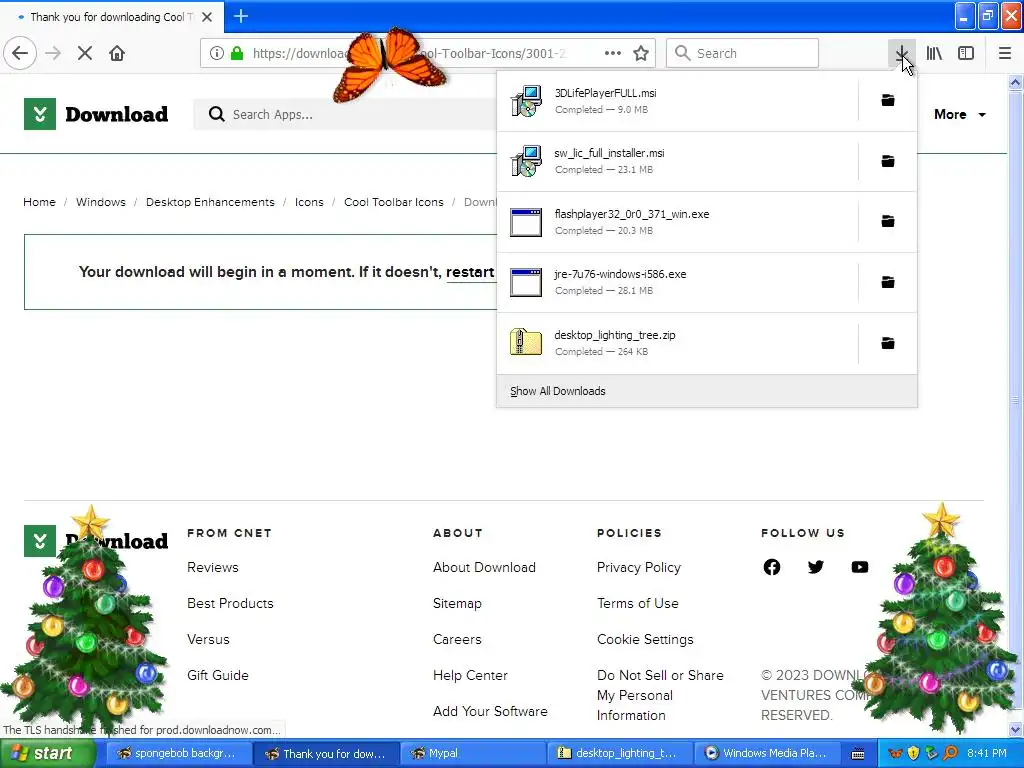
Task: Open desktop_lighting_tree.zip from downloads list
Action: click(677, 343)
